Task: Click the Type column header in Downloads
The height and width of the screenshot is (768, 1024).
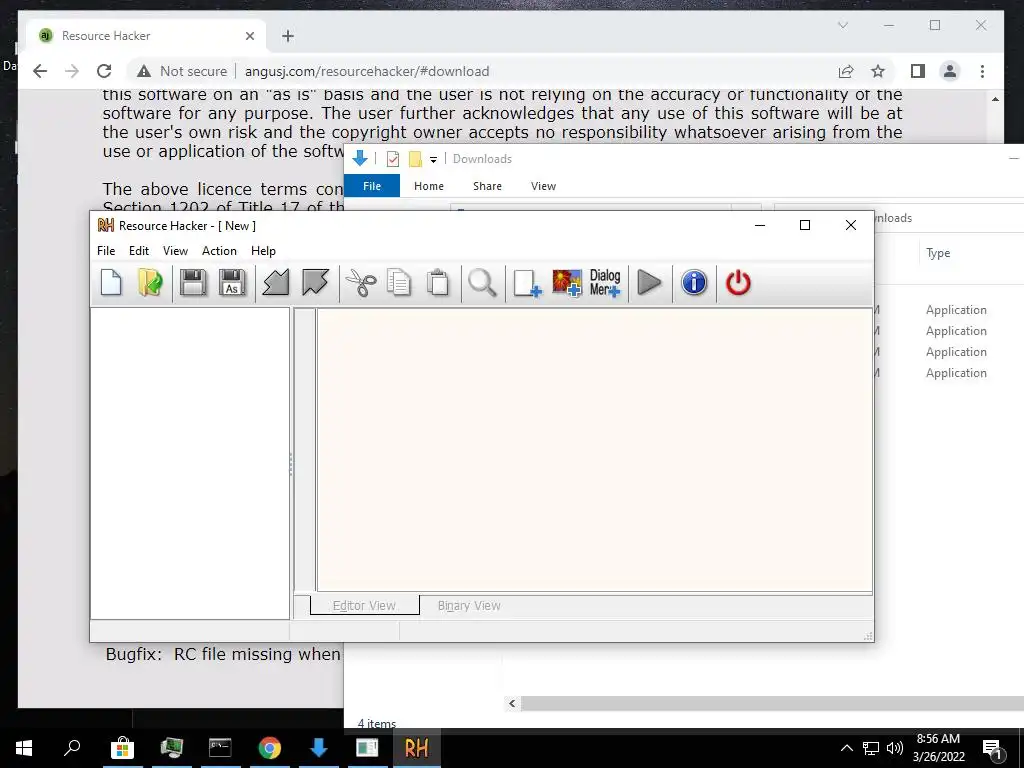Action: coord(938,253)
